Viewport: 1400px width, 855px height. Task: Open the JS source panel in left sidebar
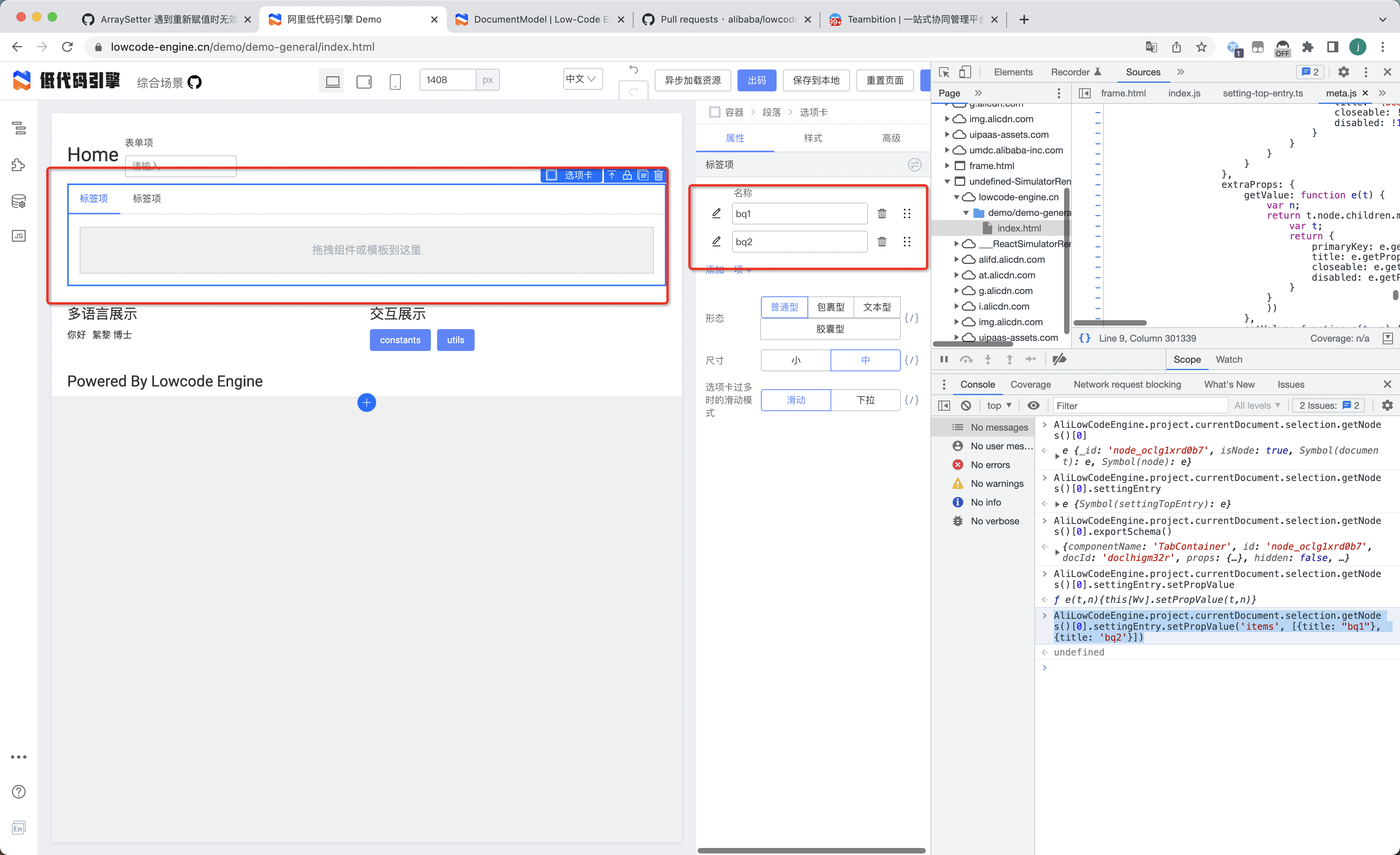click(19, 235)
